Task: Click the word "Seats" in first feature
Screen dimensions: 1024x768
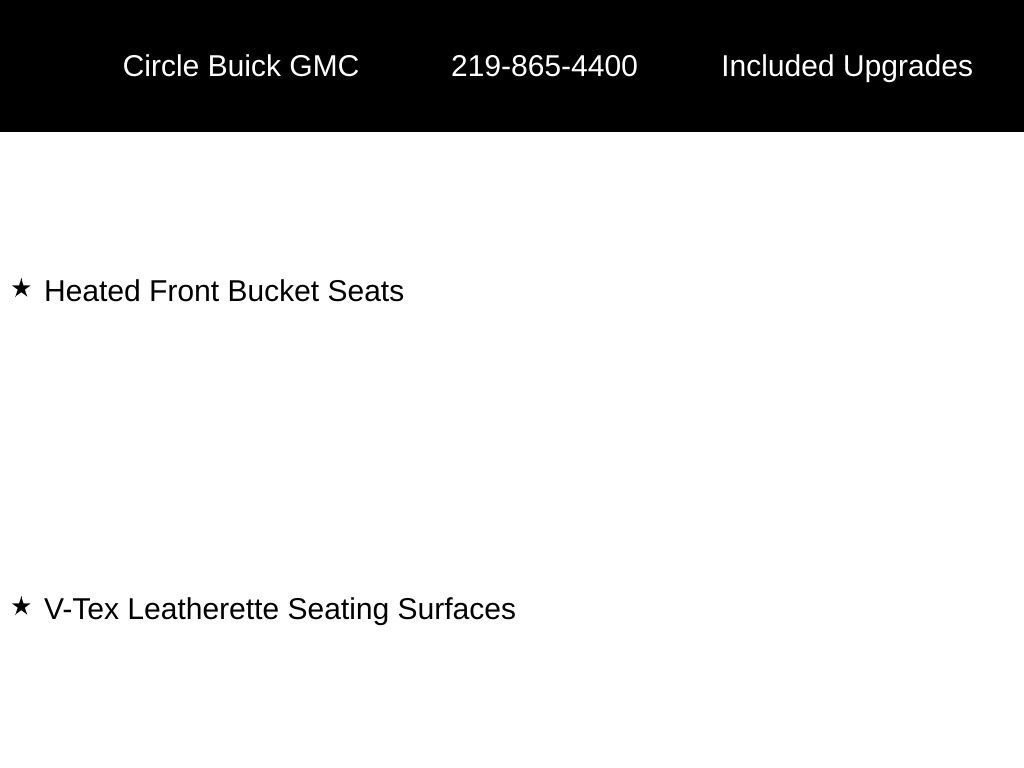Action: point(366,291)
